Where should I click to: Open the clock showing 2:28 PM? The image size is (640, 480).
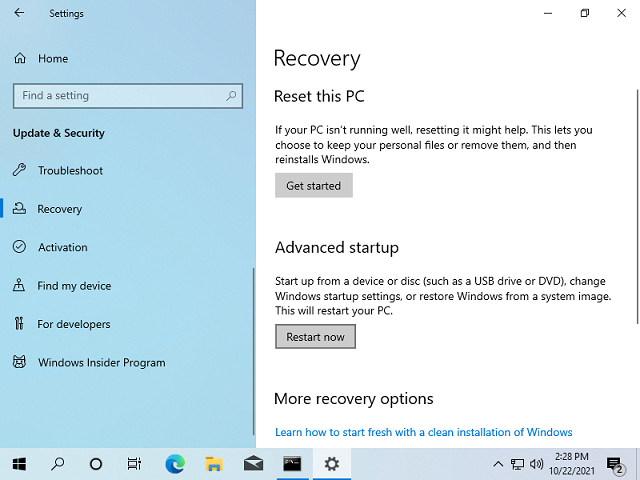point(571,464)
